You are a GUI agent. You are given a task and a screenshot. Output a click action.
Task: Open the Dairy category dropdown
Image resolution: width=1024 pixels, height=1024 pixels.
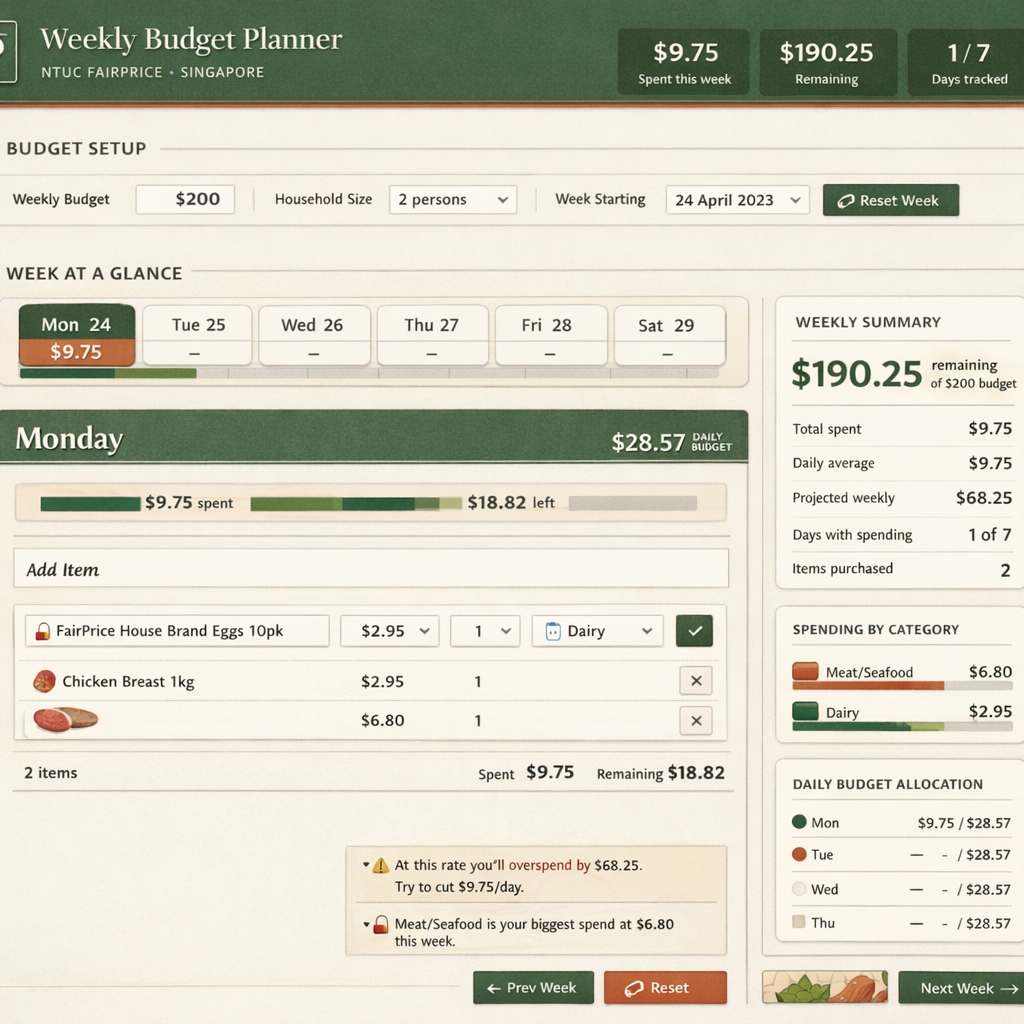click(597, 630)
